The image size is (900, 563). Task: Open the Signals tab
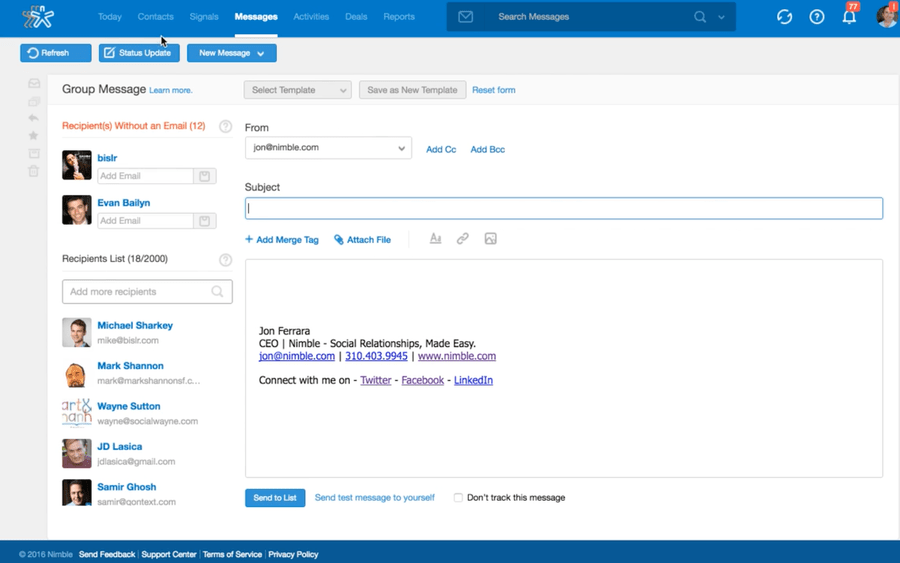pos(204,17)
